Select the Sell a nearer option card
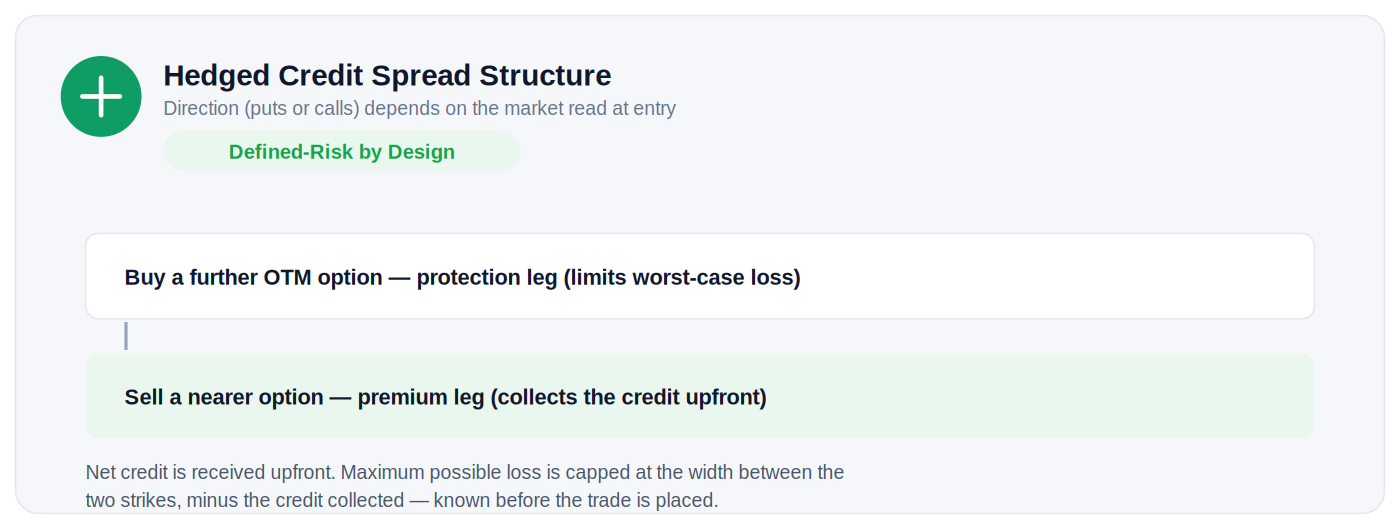The width and height of the screenshot is (1400, 529). [x=700, y=396]
